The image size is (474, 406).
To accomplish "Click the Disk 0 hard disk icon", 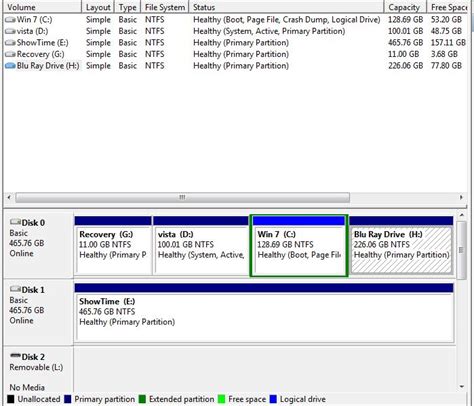I will point(15,222).
